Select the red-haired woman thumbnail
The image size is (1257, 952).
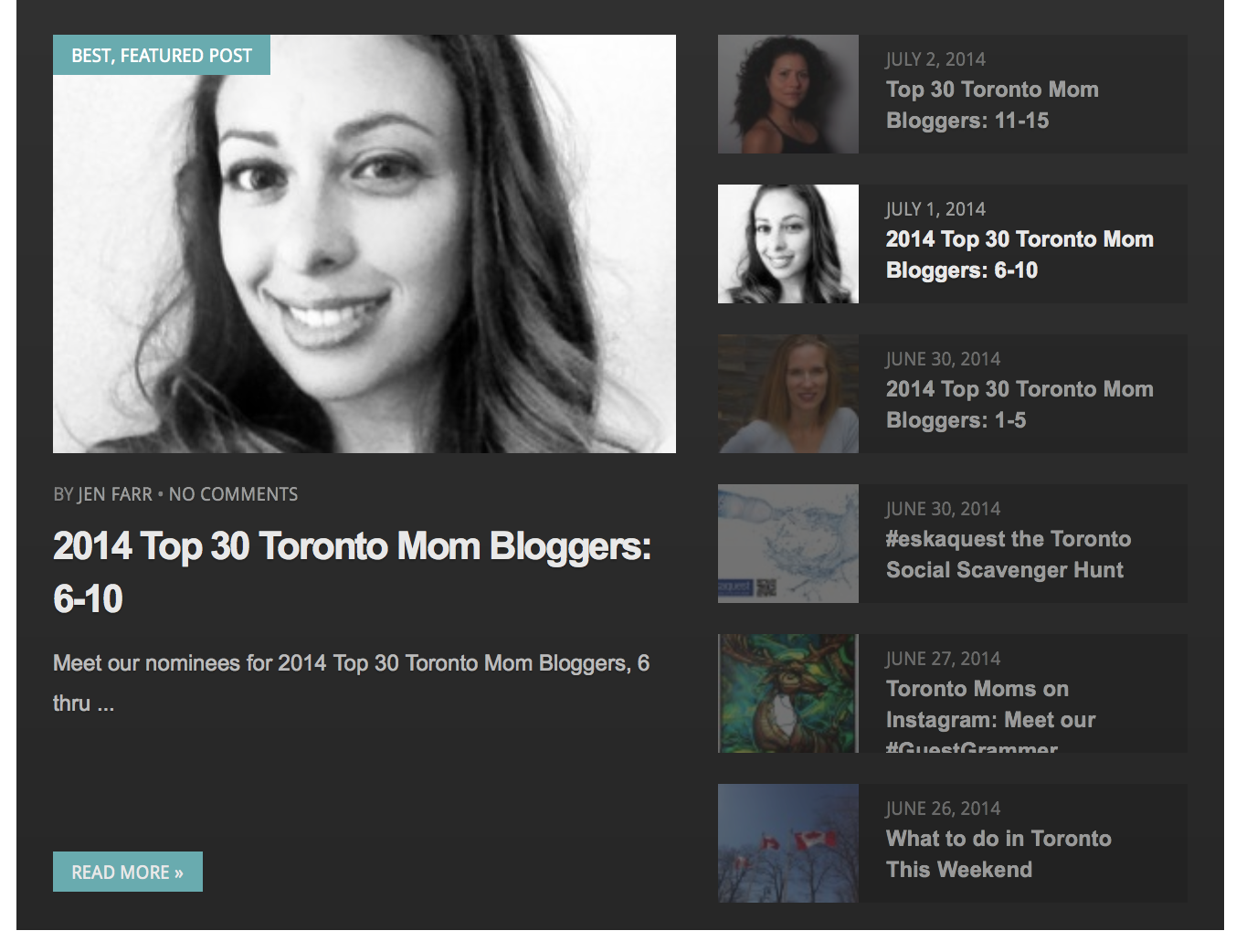click(788, 394)
